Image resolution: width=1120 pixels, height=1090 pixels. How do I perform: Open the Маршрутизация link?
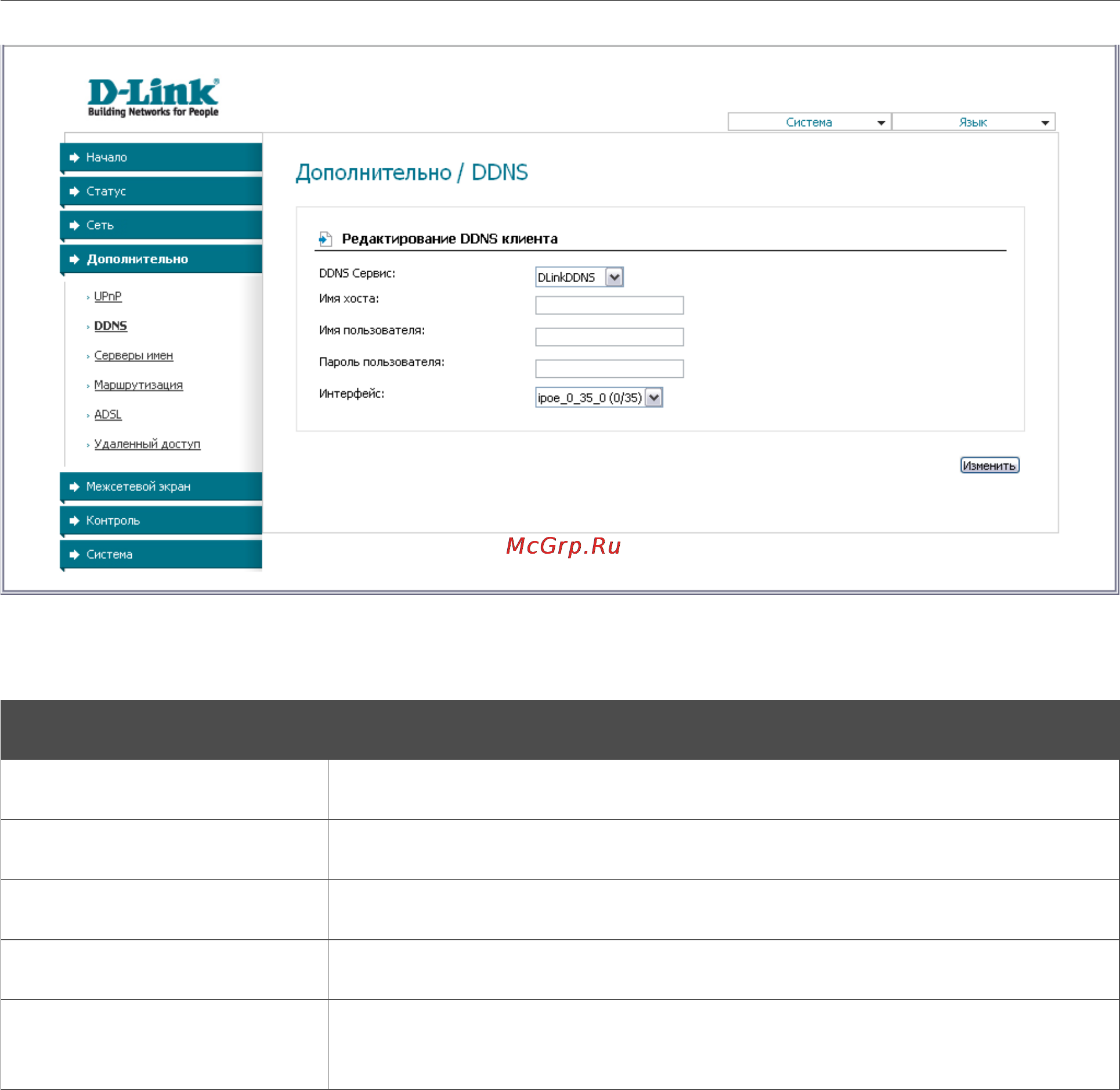point(138,385)
